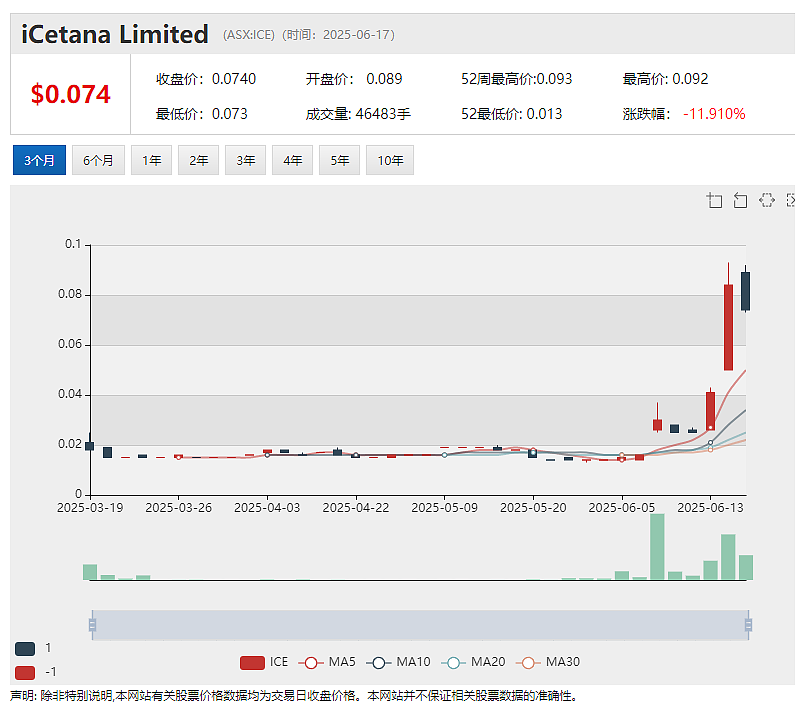Click the 2025-04-22 axis date label

click(356, 508)
